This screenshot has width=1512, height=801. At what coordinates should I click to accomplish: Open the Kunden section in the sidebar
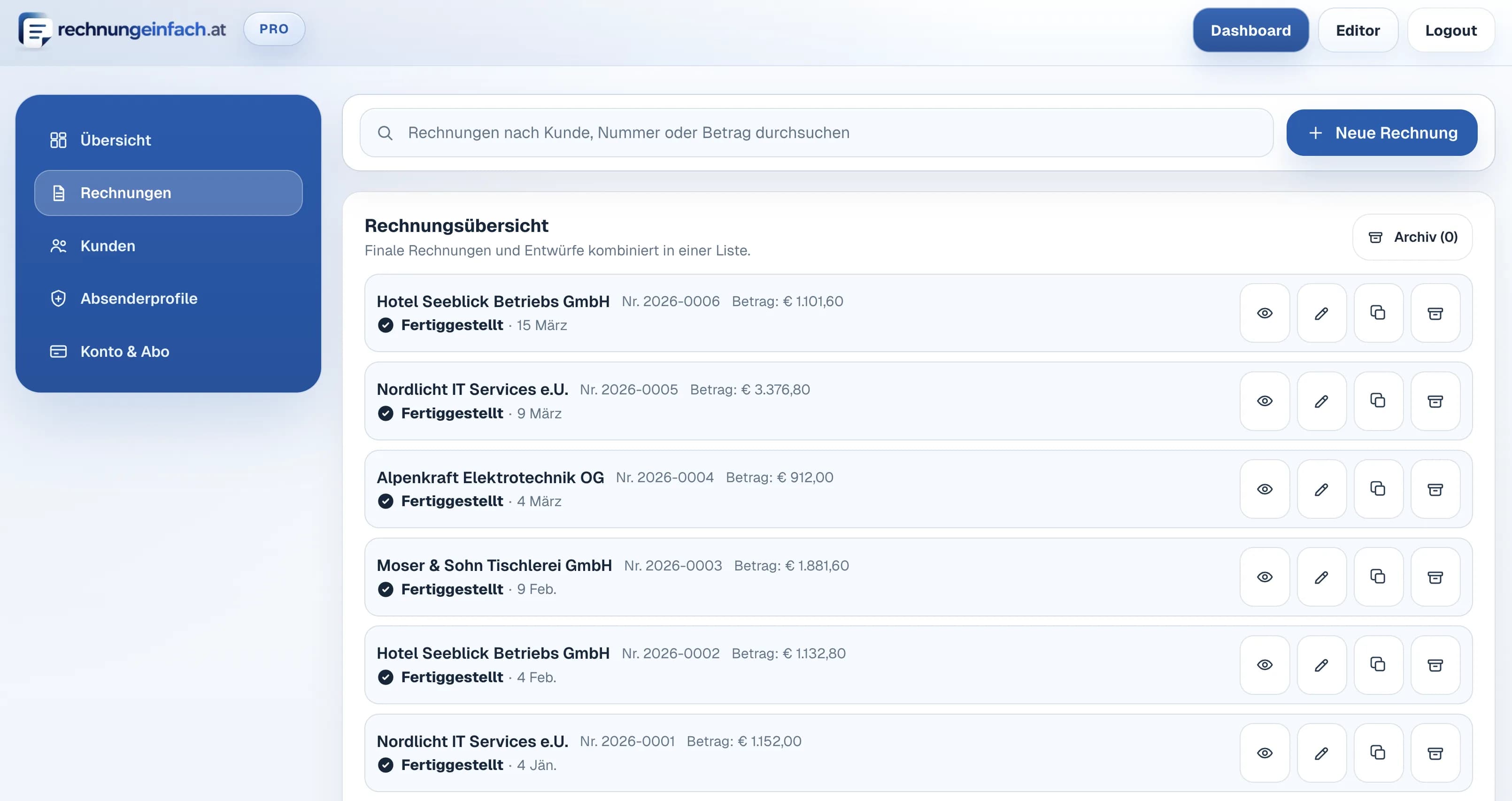click(108, 246)
